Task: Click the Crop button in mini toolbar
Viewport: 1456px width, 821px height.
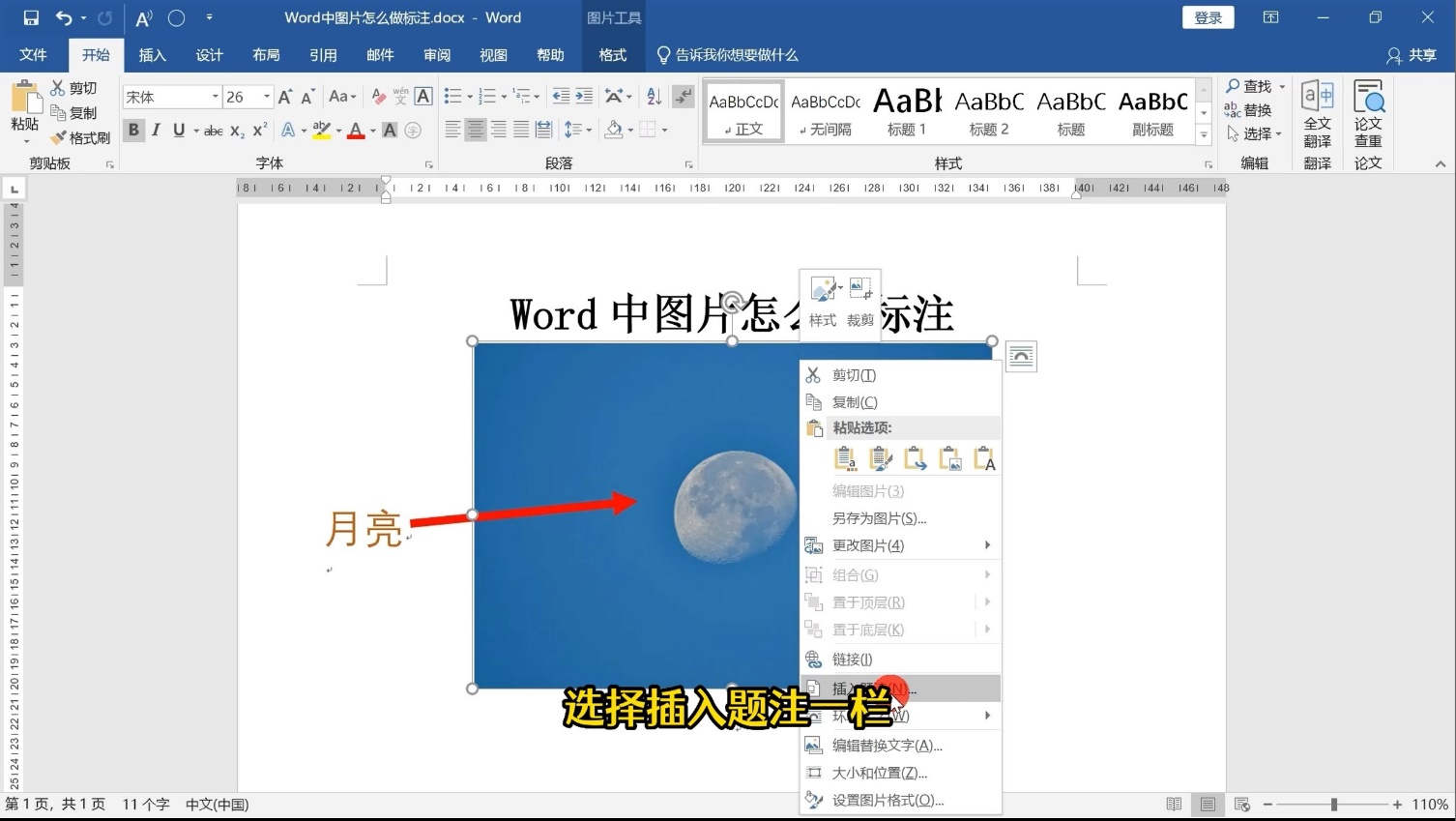Action: click(860, 304)
